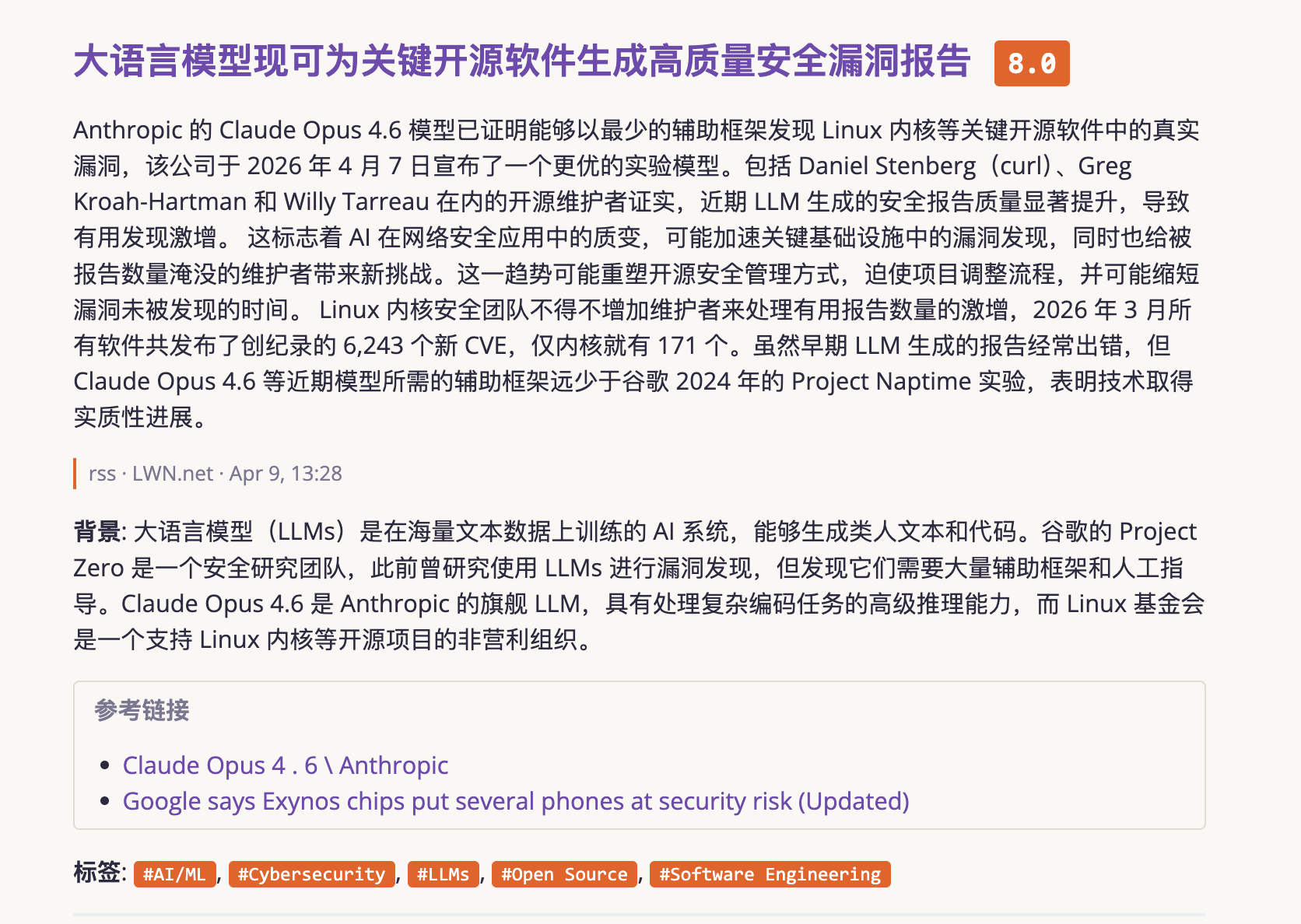The width and height of the screenshot is (1301, 924).
Task: Click the name "Daniel Stenberg" in the summary
Action: point(887,166)
